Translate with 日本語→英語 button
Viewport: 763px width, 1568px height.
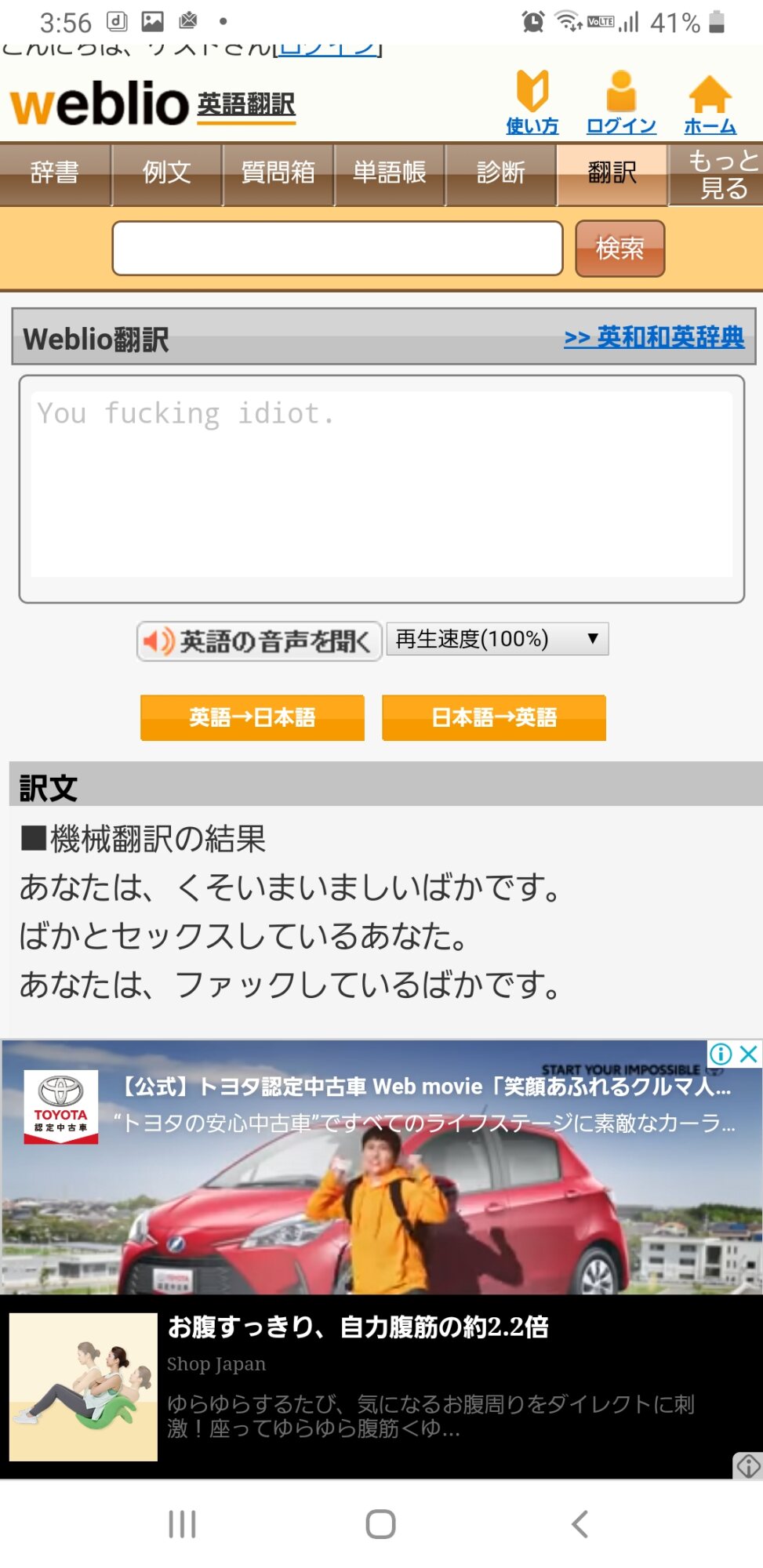494,717
